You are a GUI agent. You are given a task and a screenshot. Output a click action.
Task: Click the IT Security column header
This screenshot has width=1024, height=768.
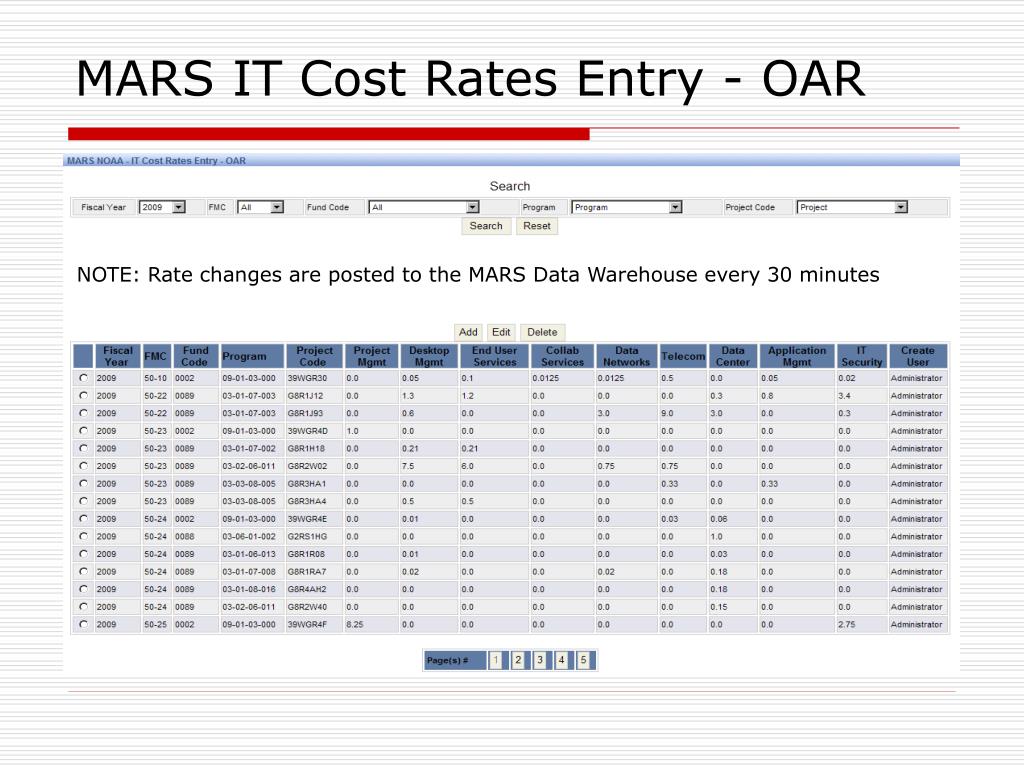861,356
